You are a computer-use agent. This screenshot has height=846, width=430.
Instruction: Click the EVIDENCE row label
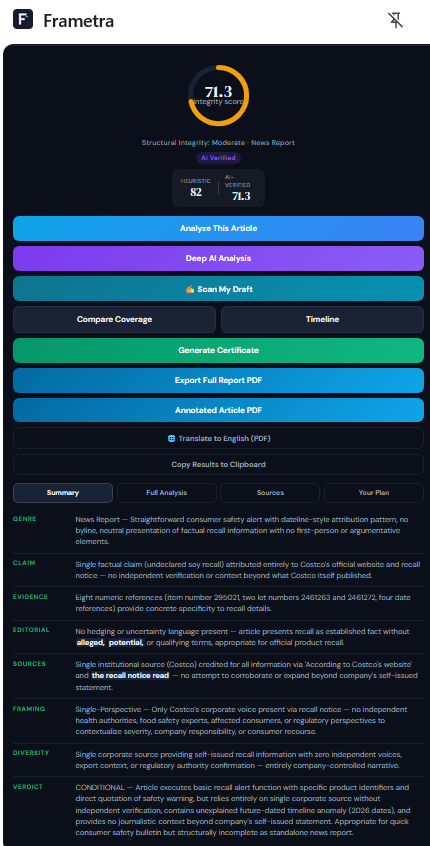click(x=30, y=597)
